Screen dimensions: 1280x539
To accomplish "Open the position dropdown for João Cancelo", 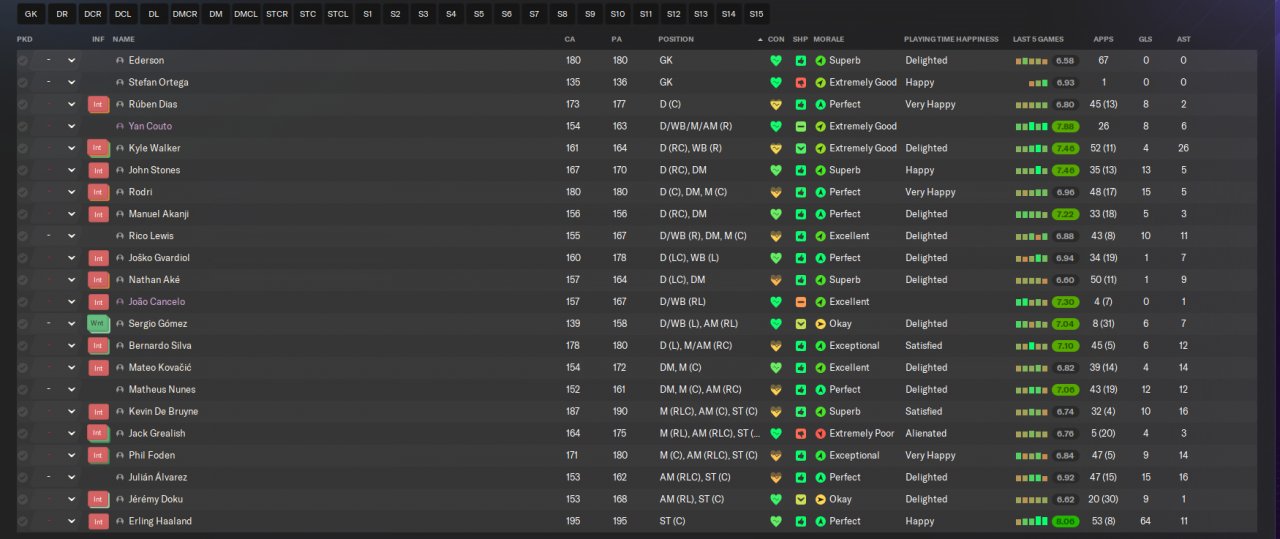I will click(71, 302).
